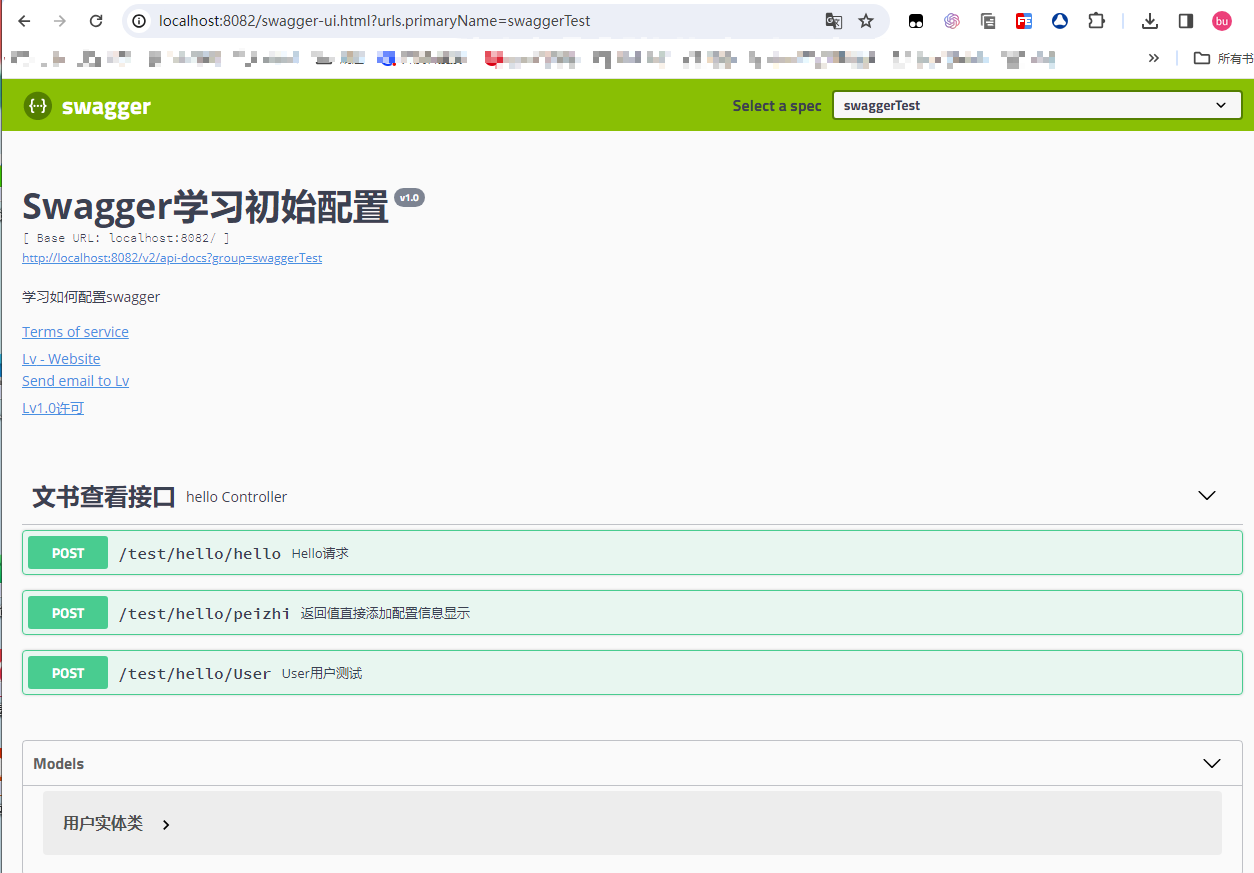Click the pink spiral extension icon
The width and height of the screenshot is (1254, 873).
[x=952, y=21]
